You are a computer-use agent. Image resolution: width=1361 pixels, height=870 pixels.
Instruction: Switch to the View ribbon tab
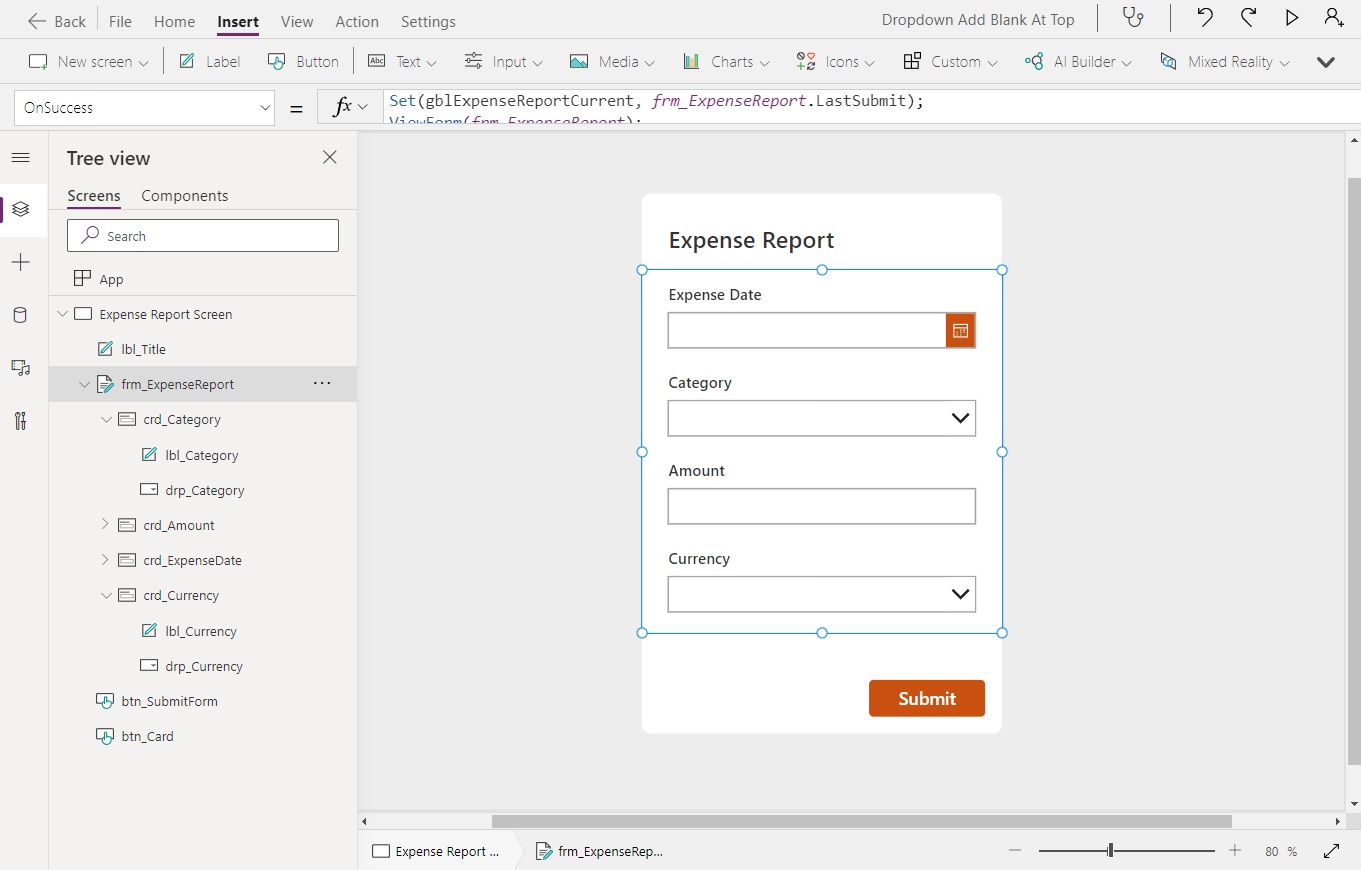click(296, 21)
